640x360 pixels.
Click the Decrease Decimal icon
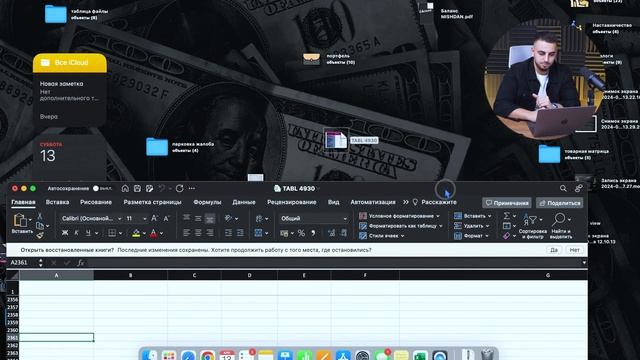click(x=344, y=233)
